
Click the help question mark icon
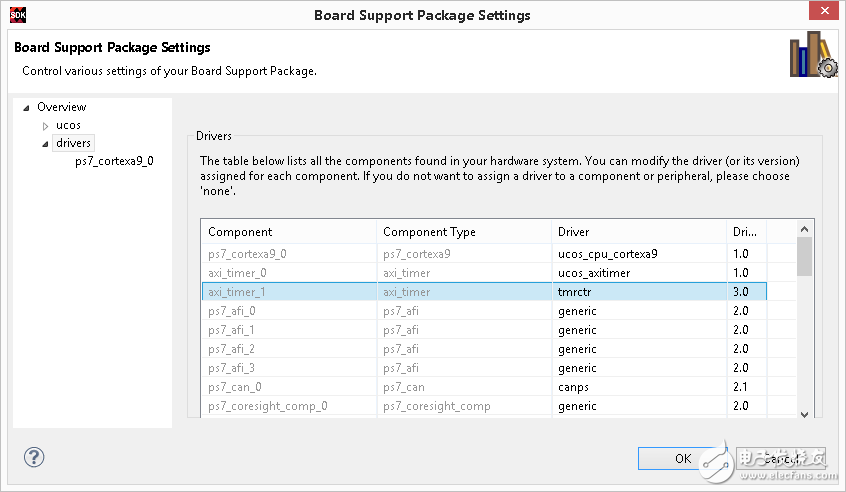pos(34,458)
